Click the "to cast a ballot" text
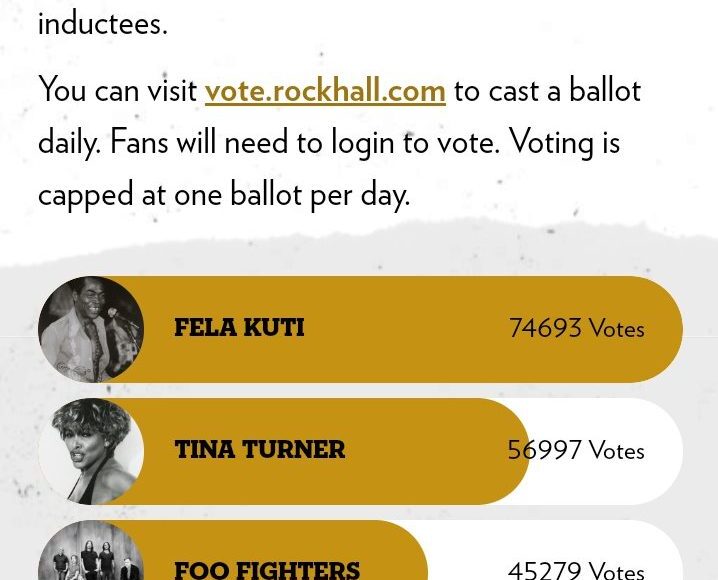Image resolution: width=718 pixels, height=580 pixels. 547,91
